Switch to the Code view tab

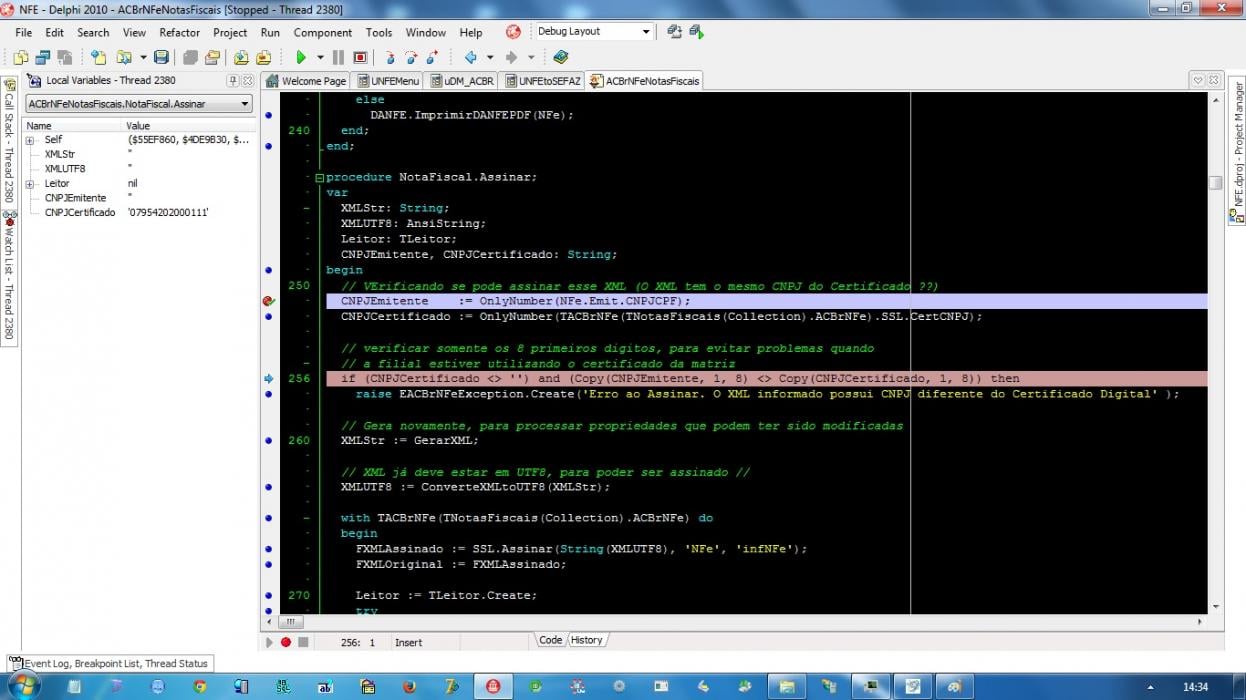pyautogui.click(x=551, y=640)
